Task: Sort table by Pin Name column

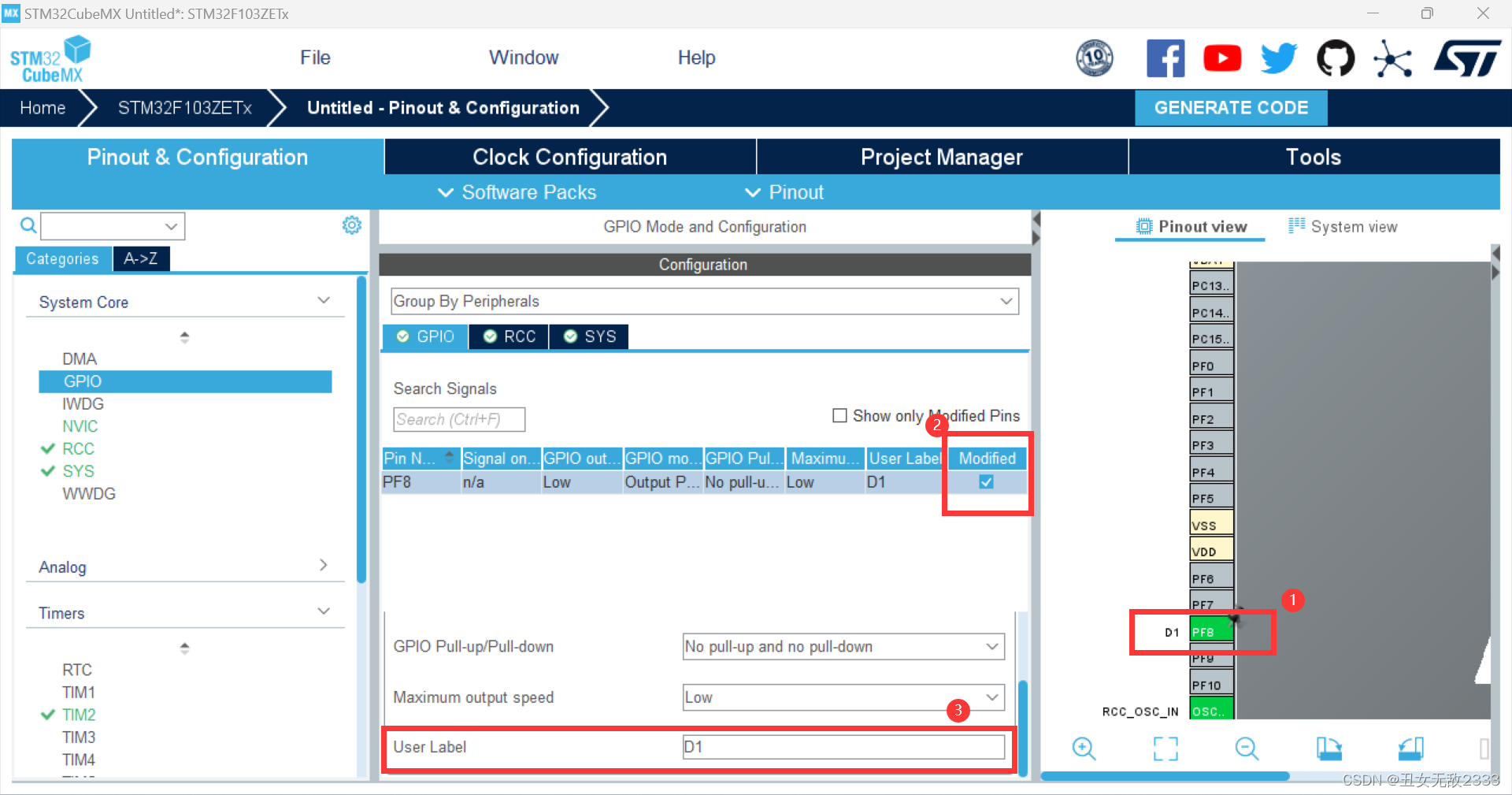Action: (x=420, y=458)
